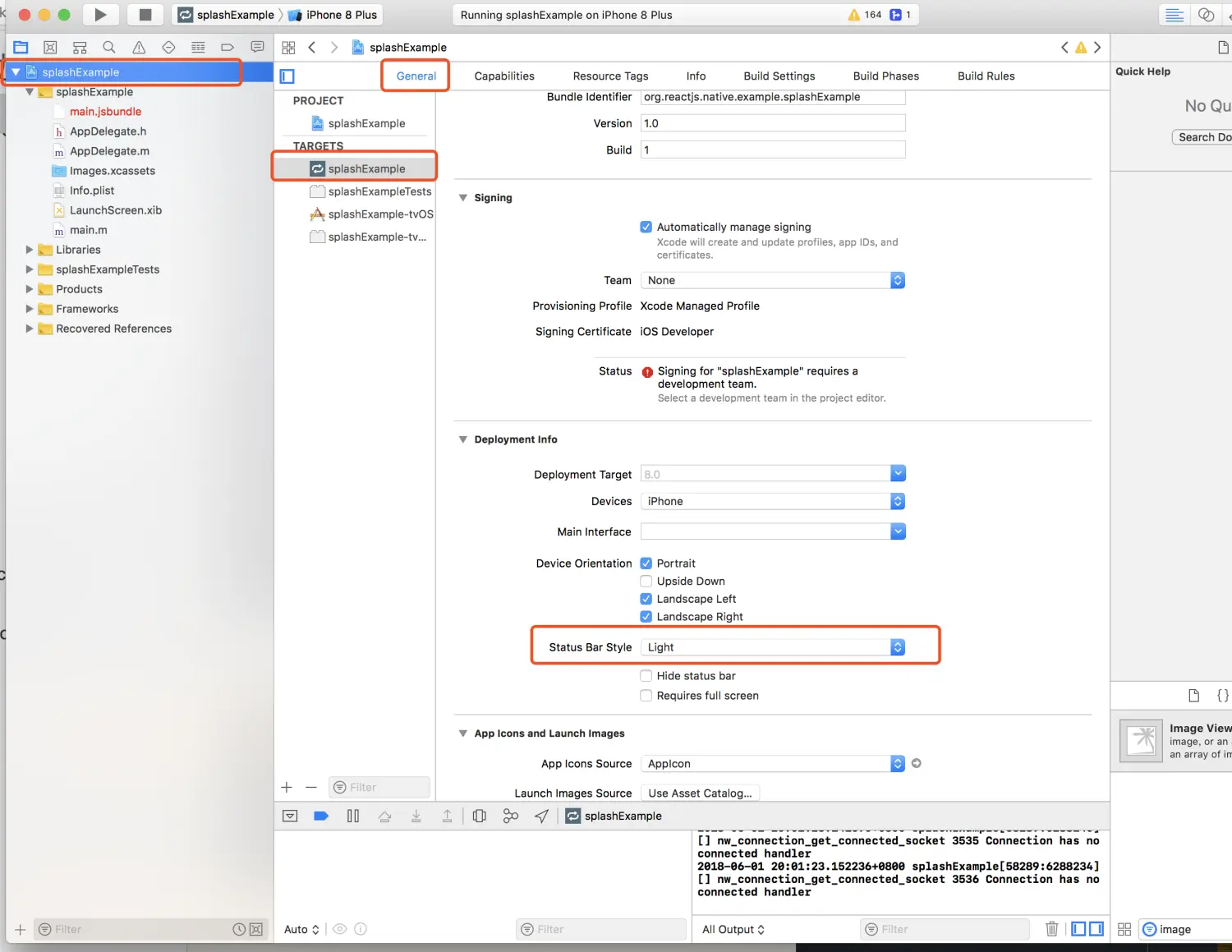The width and height of the screenshot is (1232, 952).
Task: Pause program execution in debug bar
Action: tap(353, 816)
